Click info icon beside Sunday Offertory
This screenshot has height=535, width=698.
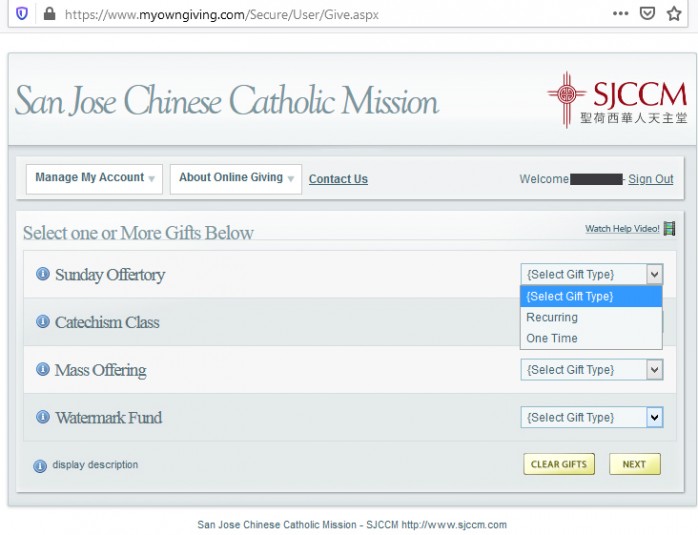(43, 274)
